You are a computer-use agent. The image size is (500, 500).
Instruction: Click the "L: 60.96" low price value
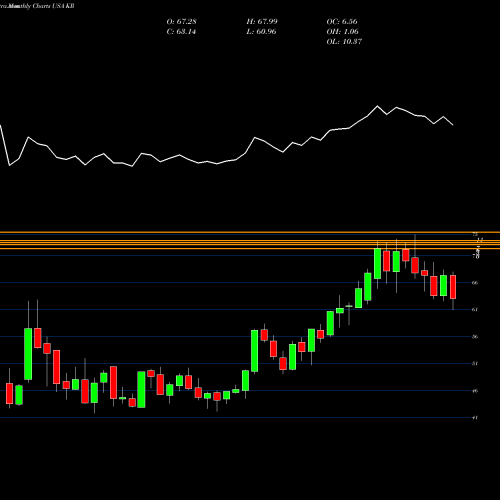(x=261, y=32)
